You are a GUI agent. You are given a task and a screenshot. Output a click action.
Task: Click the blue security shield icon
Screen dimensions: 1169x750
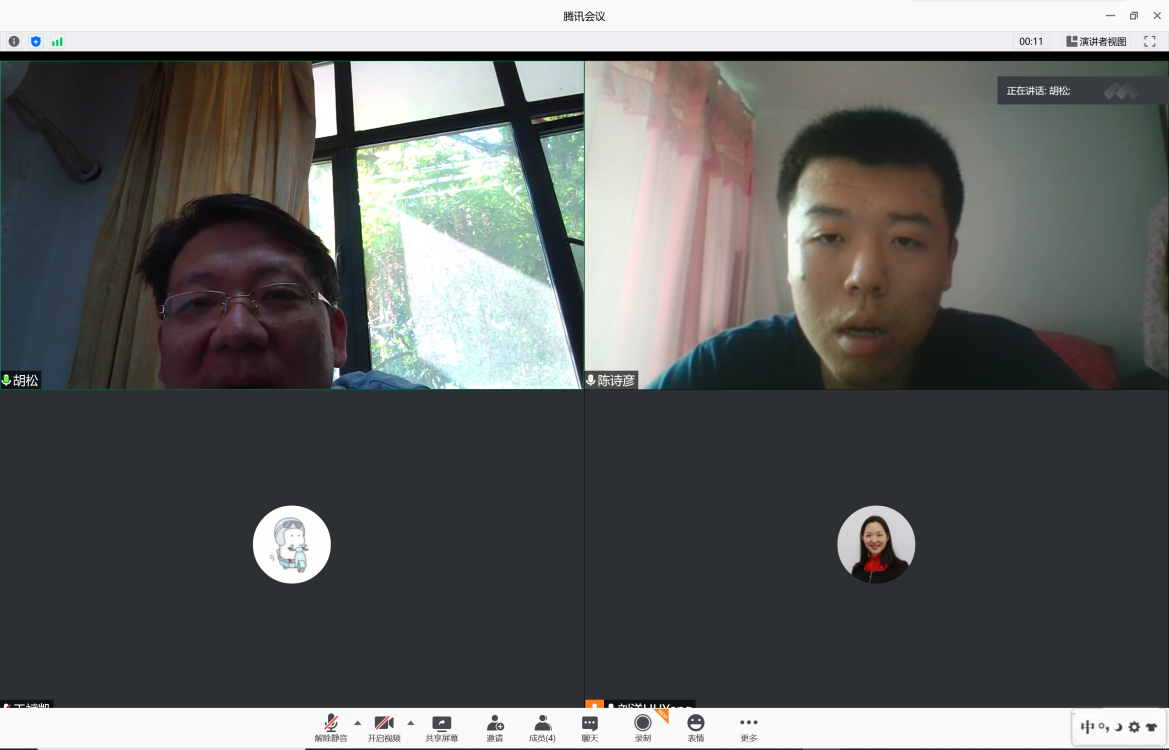point(36,42)
